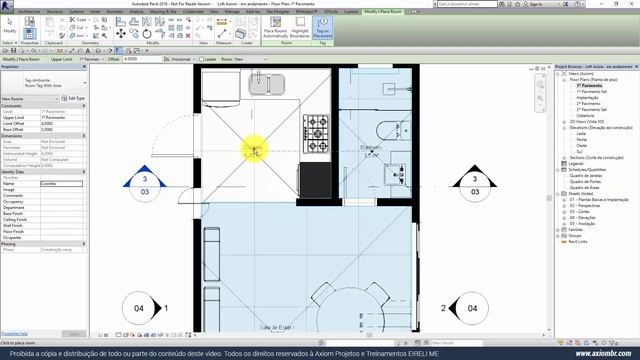Screen dimensions: 640x360
Task: Select sheet 03 - Cortes
Action: (580, 212)
